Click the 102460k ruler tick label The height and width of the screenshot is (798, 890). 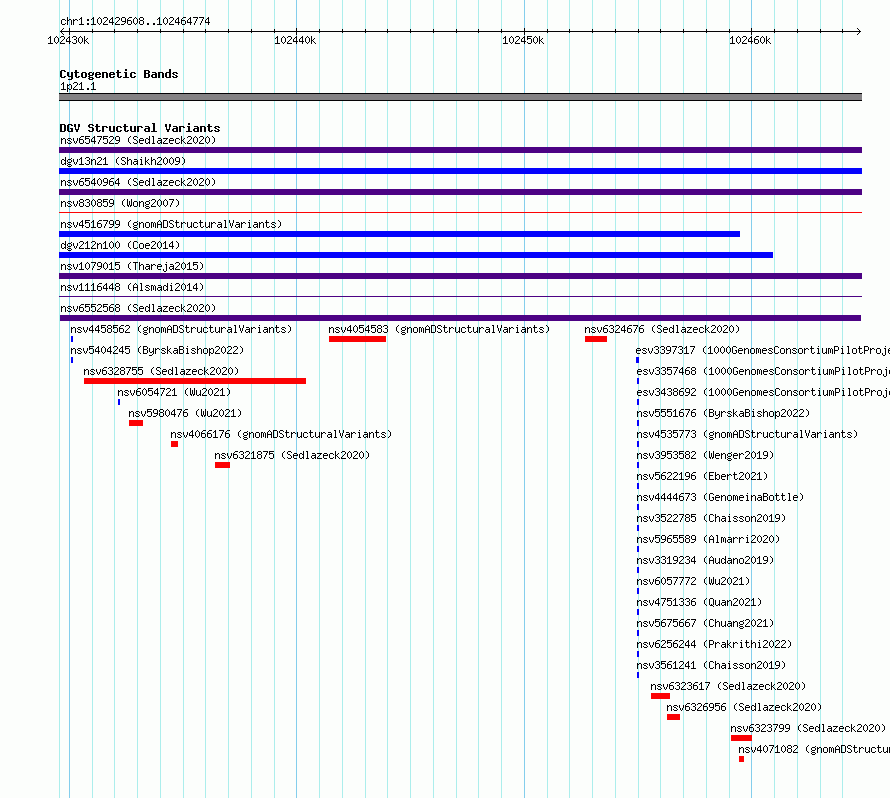coord(750,40)
